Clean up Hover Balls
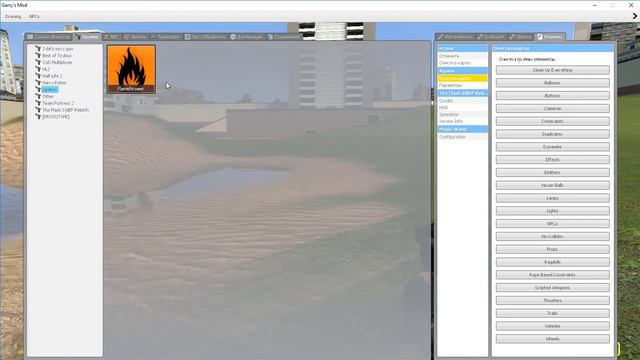 pos(553,185)
